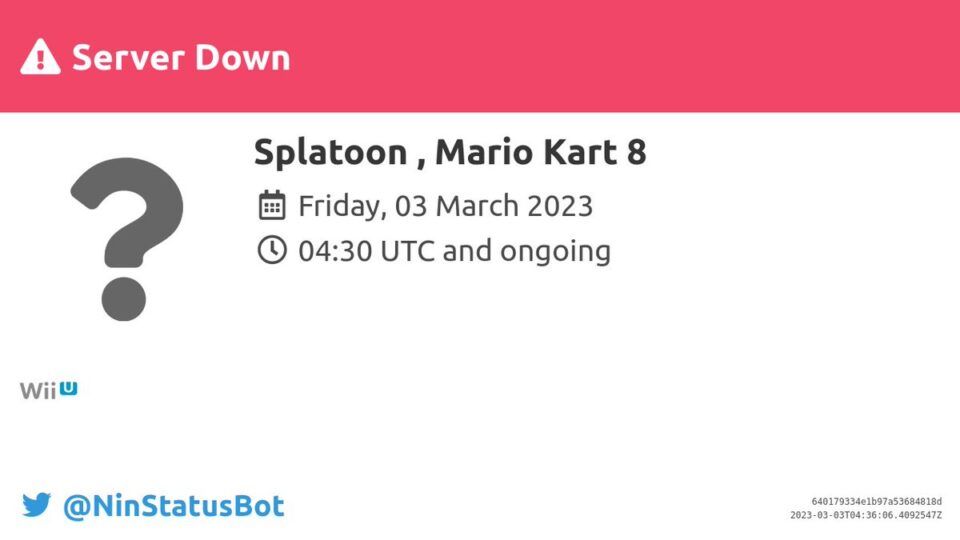Open the @NinStatusBot handle link
960x540 pixels.
[x=174, y=506]
